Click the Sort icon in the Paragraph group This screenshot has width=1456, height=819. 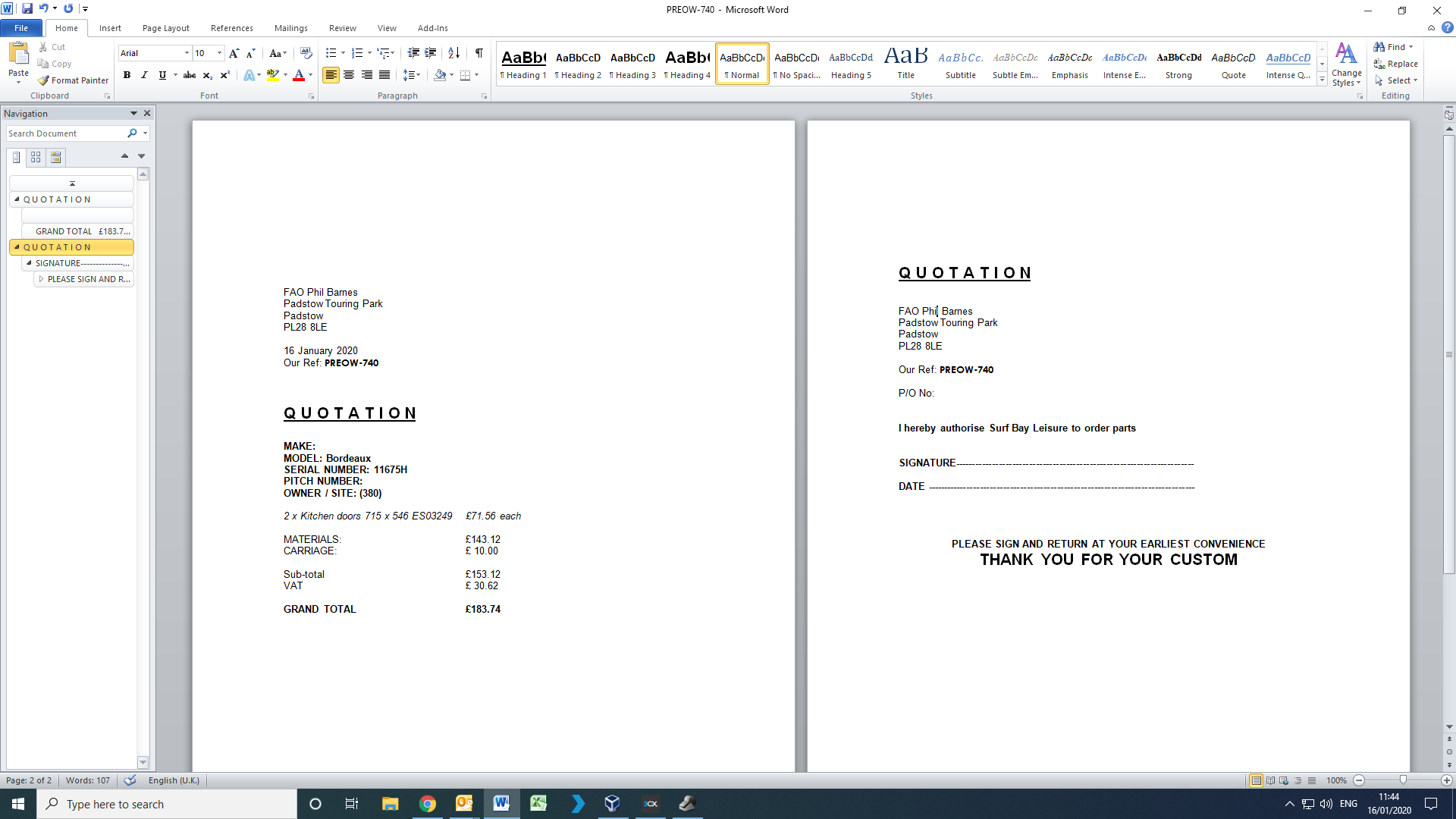pyautogui.click(x=453, y=53)
